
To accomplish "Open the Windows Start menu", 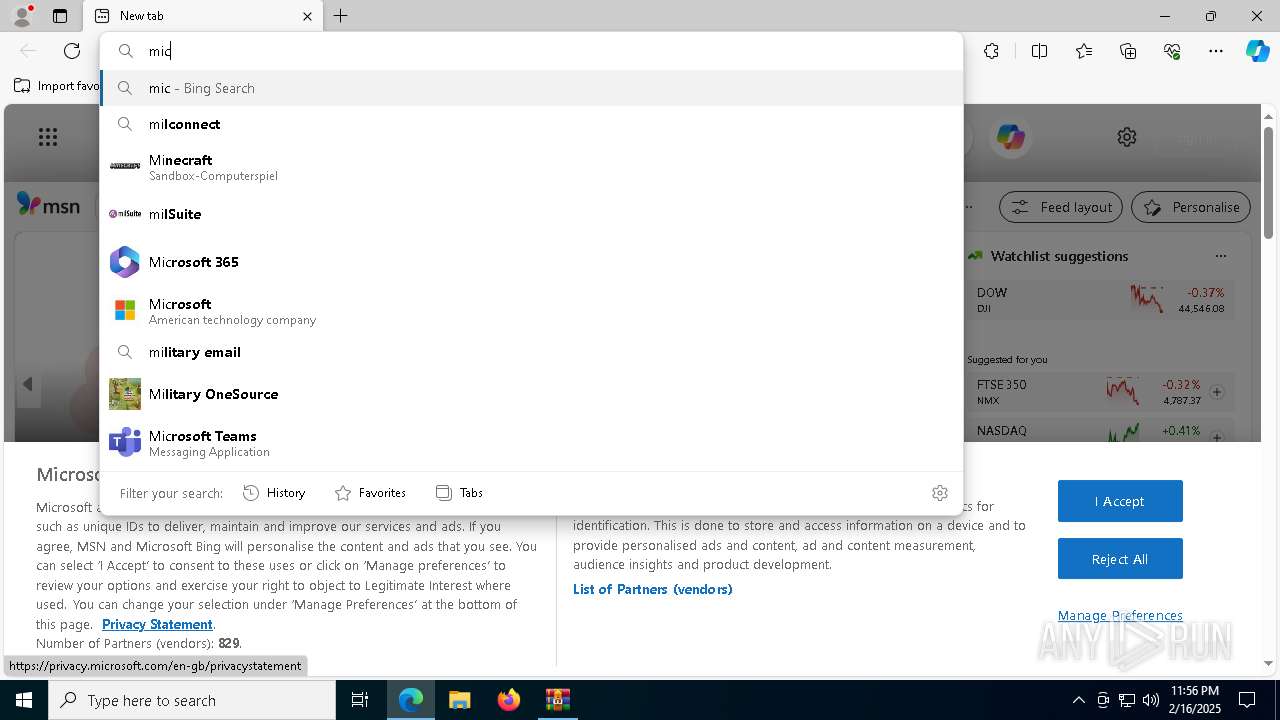I will pyautogui.click(x=24, y=700).
